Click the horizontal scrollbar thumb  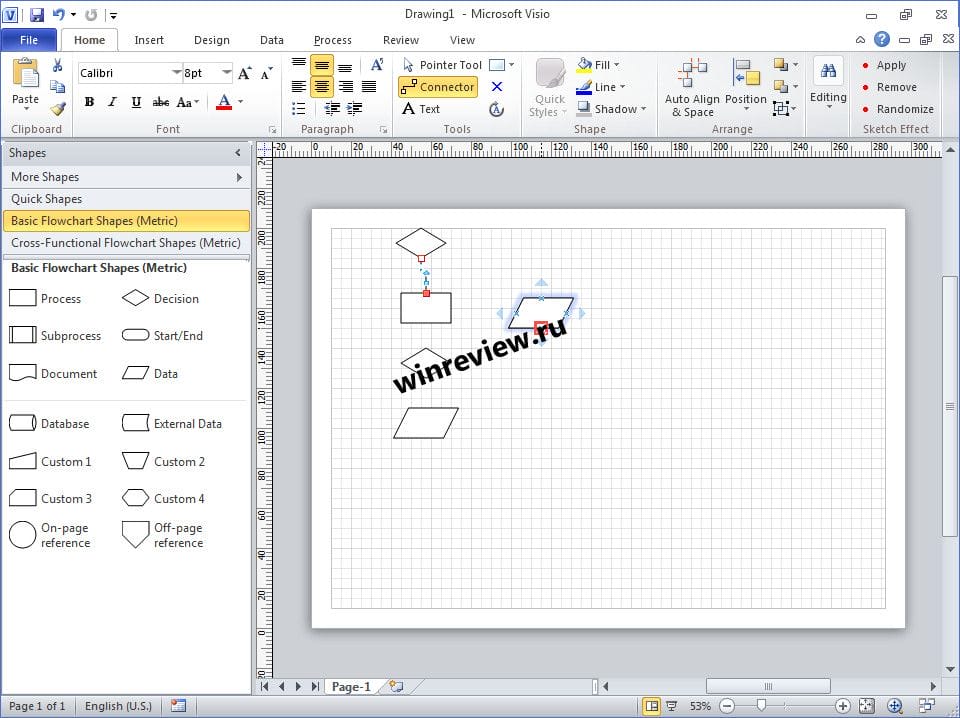768,686
